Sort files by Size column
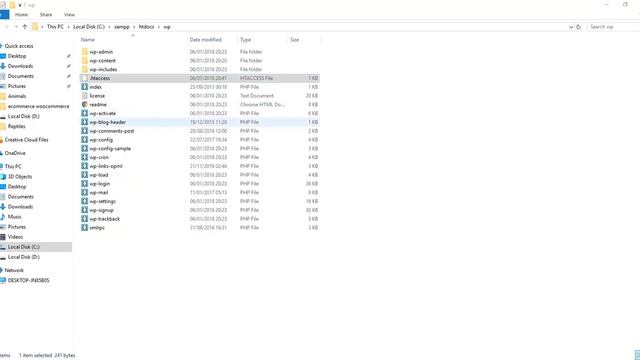Screen dimensions: 640x360 tap(295, 40)
